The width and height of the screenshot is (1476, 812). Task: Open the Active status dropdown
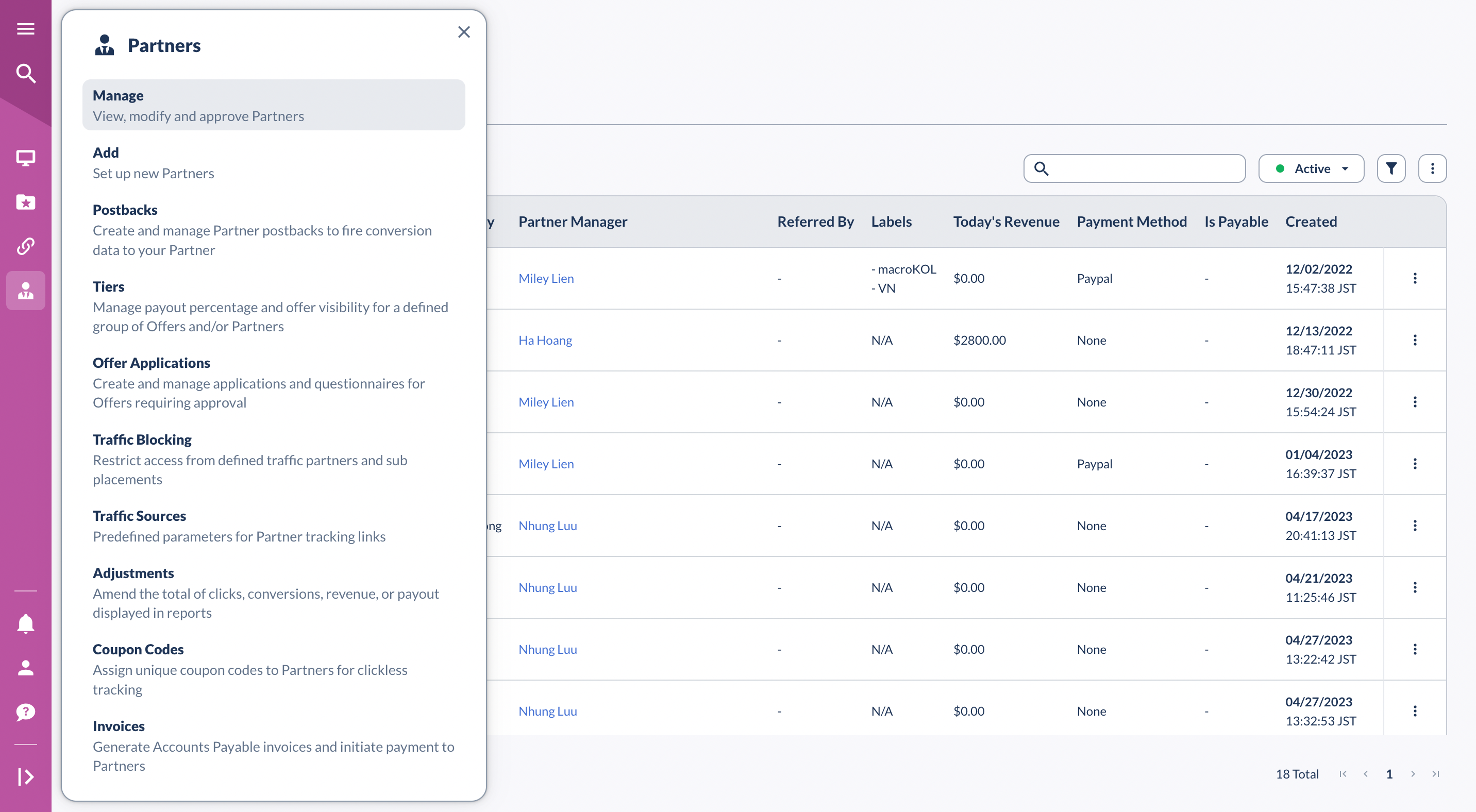pos(1311,168)
